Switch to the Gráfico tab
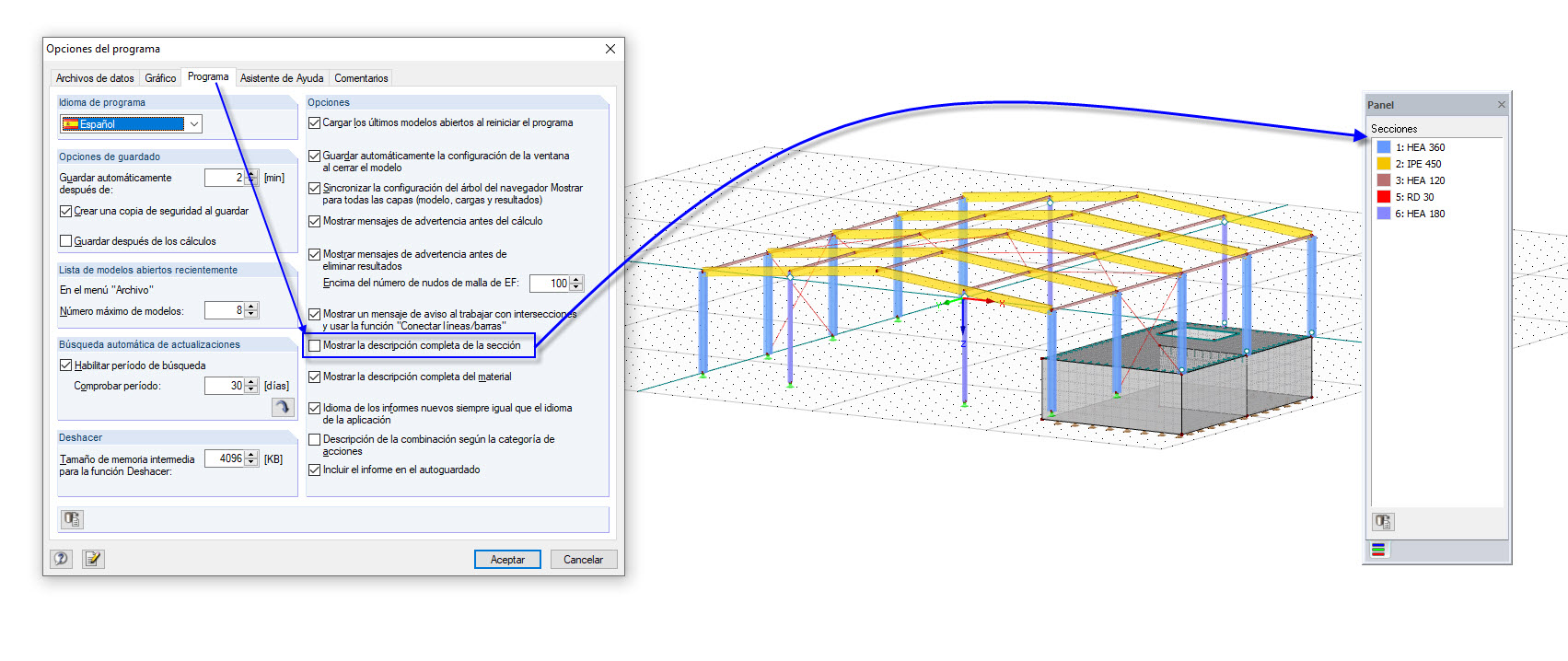1568x661 pixels. point(160,78)
